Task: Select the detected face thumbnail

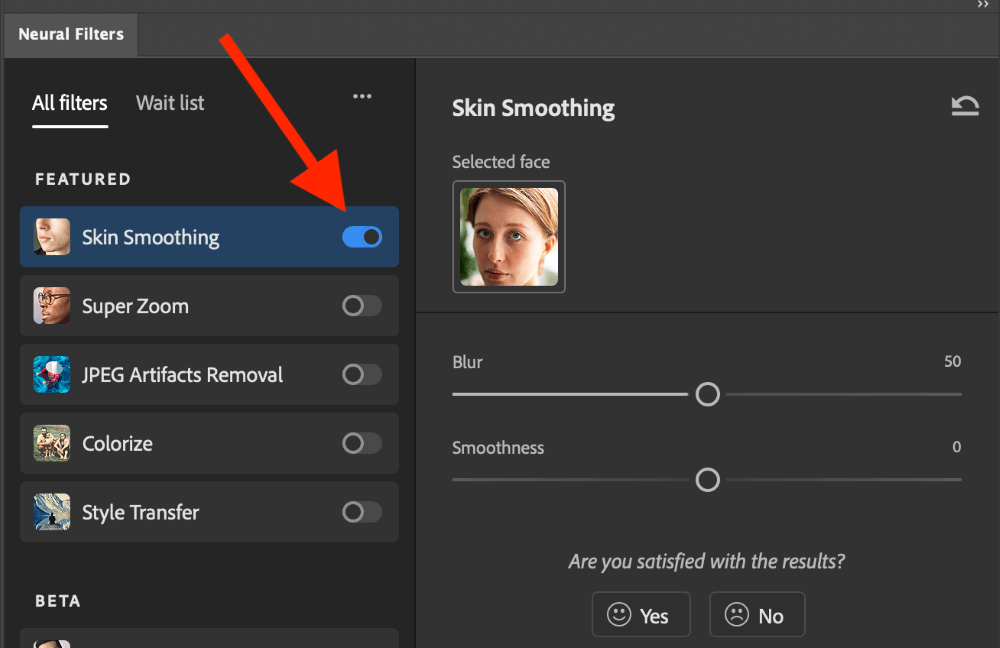Action: coord(509,237)
